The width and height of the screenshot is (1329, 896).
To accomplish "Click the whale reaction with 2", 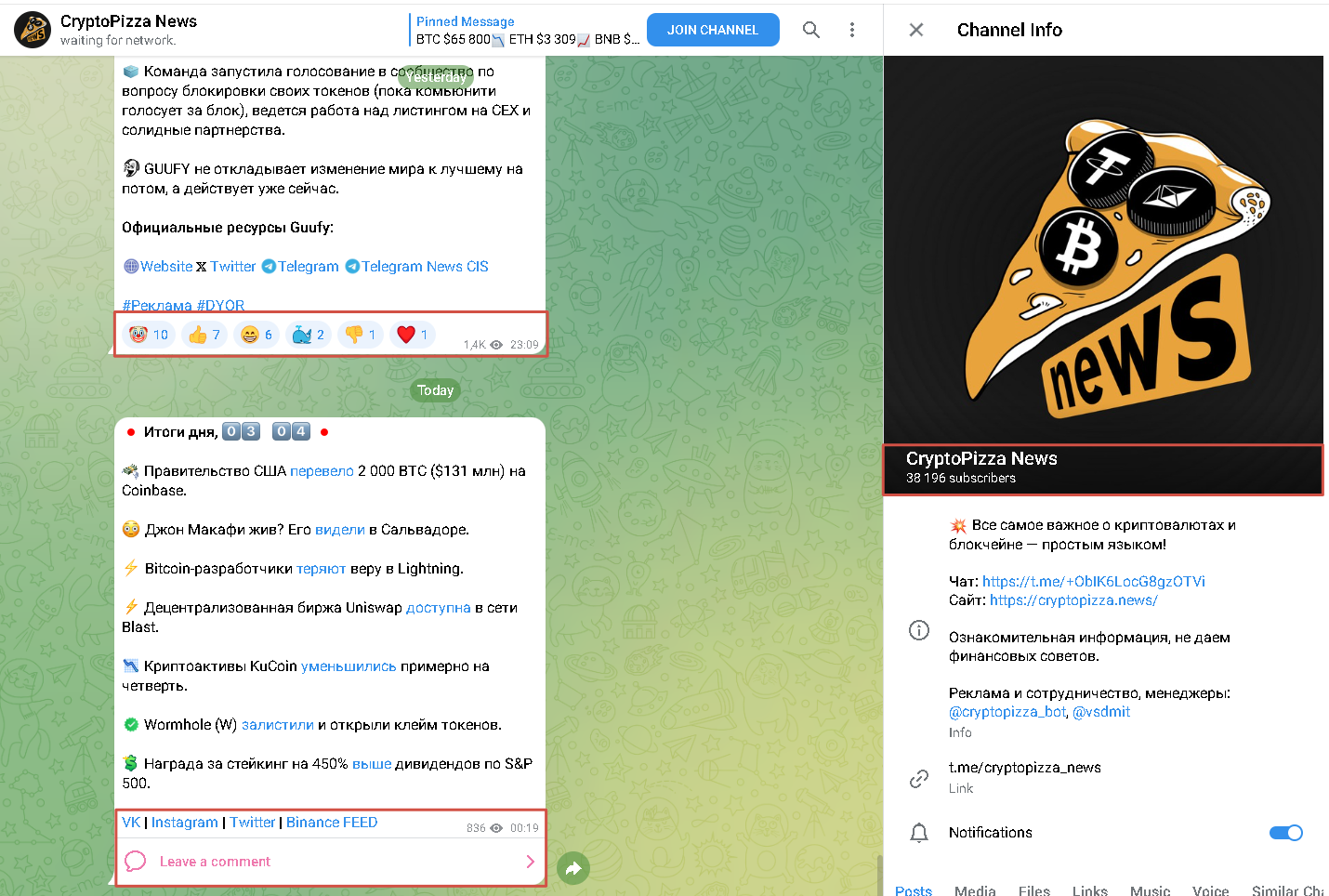I will (x=309, y=335).
